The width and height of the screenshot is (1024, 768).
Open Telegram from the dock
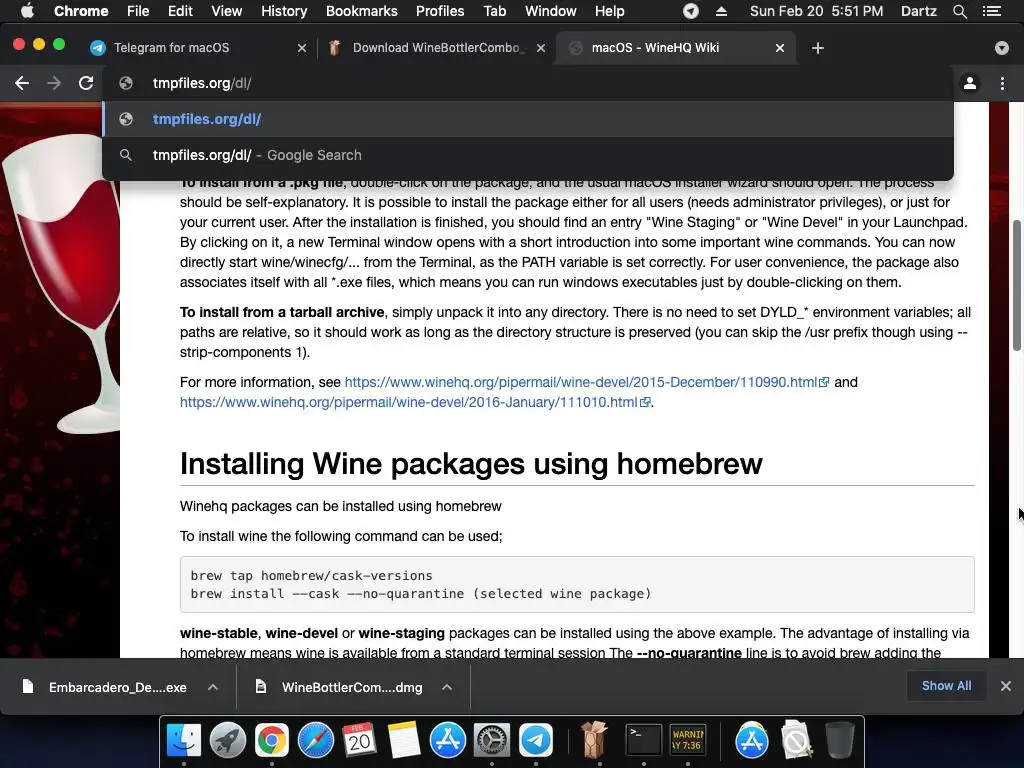(536, 740)
